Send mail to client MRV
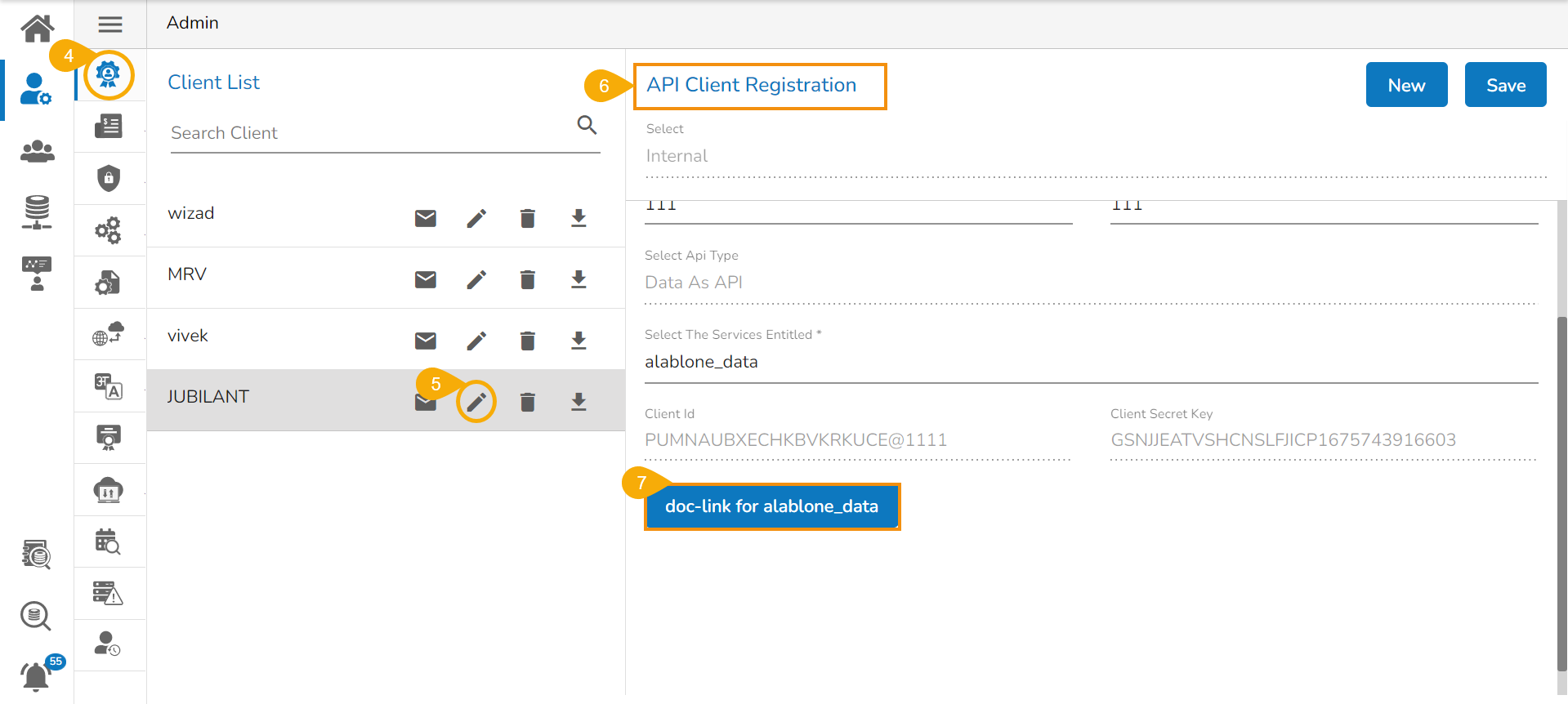Viewport: 1568px width, 704px height. 426,279
